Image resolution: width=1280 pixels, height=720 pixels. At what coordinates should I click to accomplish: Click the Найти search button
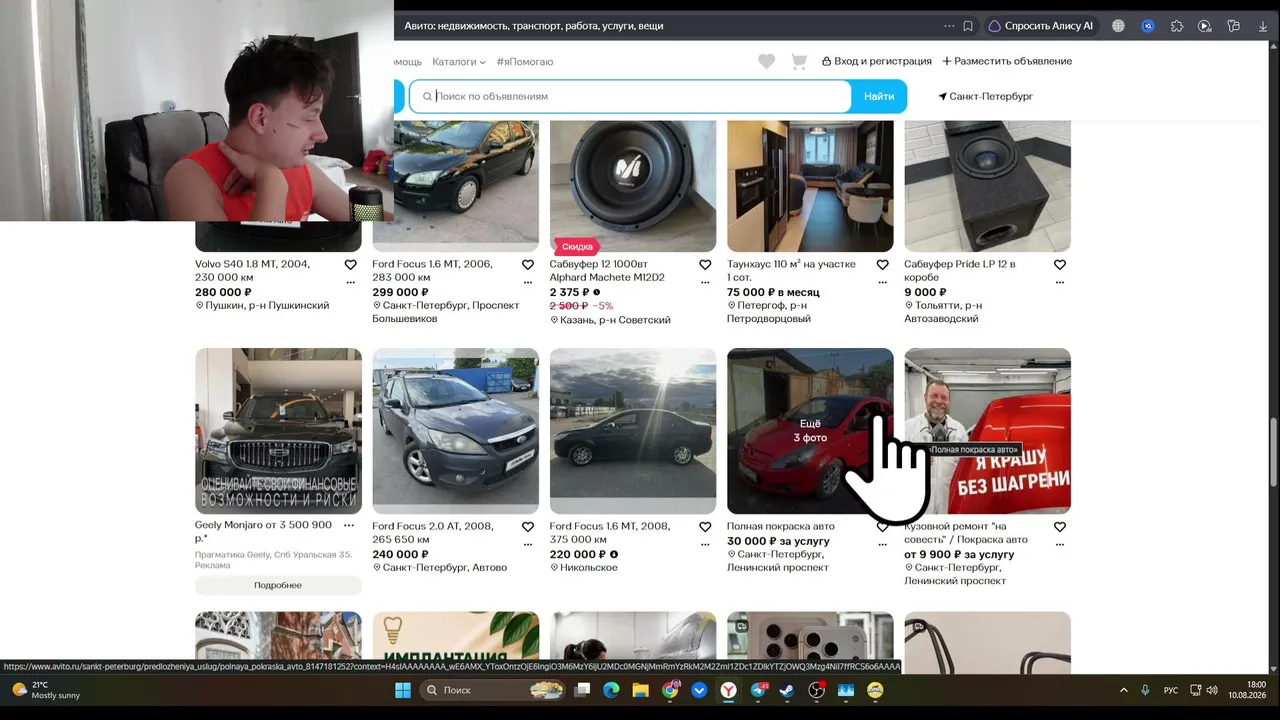pyautogui.click(x=879, y=96)
